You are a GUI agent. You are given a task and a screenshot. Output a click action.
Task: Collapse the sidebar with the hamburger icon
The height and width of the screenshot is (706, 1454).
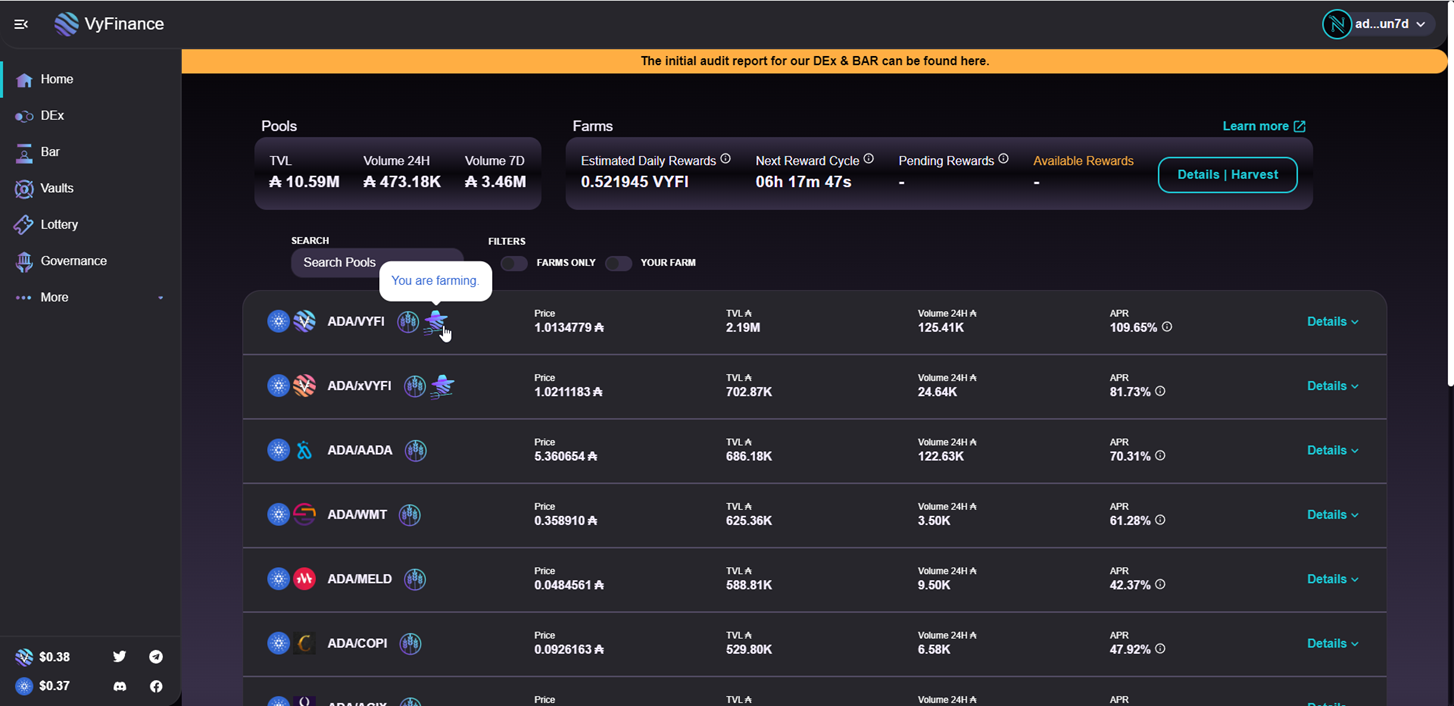point(21,24)
